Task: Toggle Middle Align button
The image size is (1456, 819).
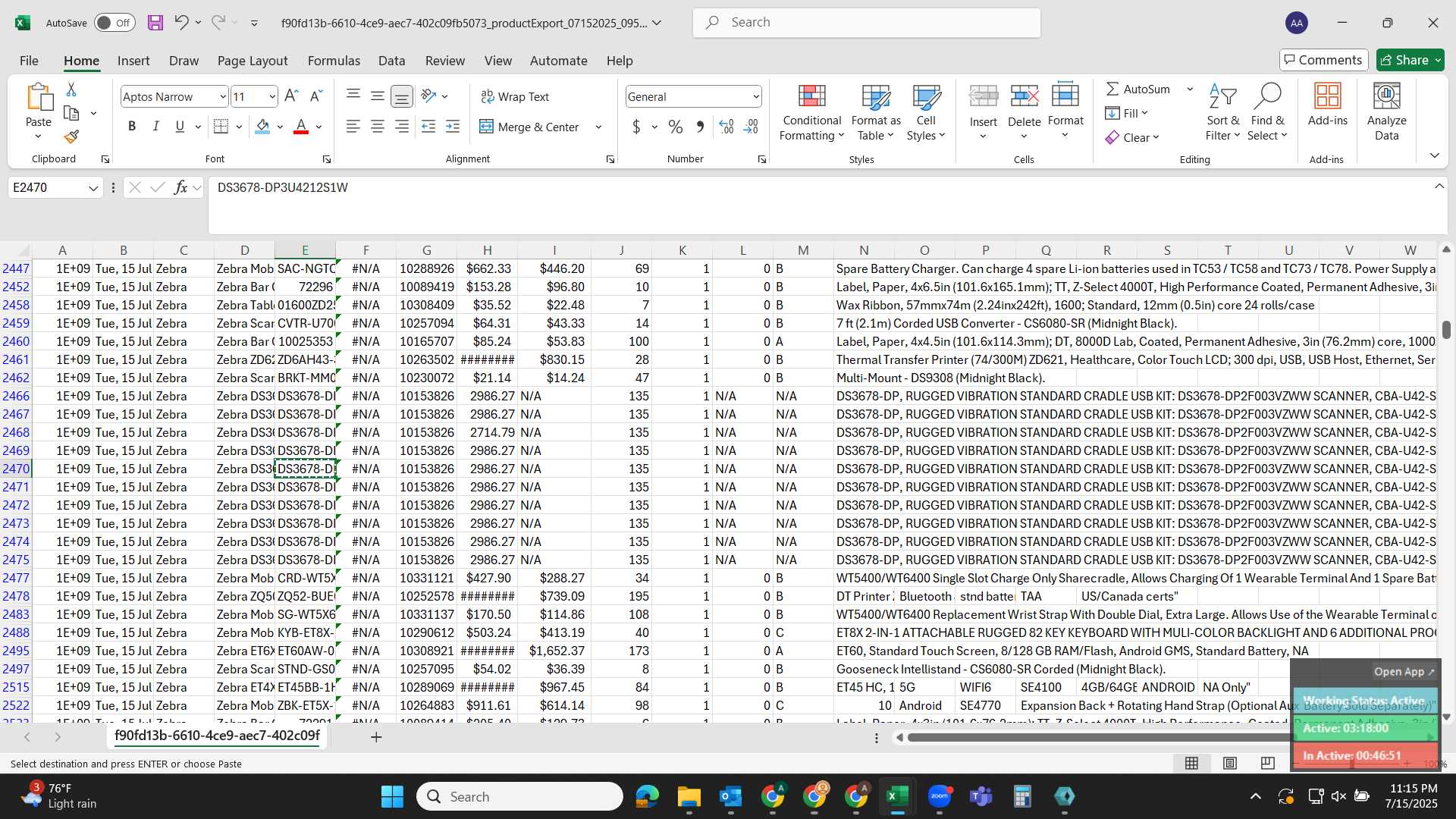Action: pos(377,96)
